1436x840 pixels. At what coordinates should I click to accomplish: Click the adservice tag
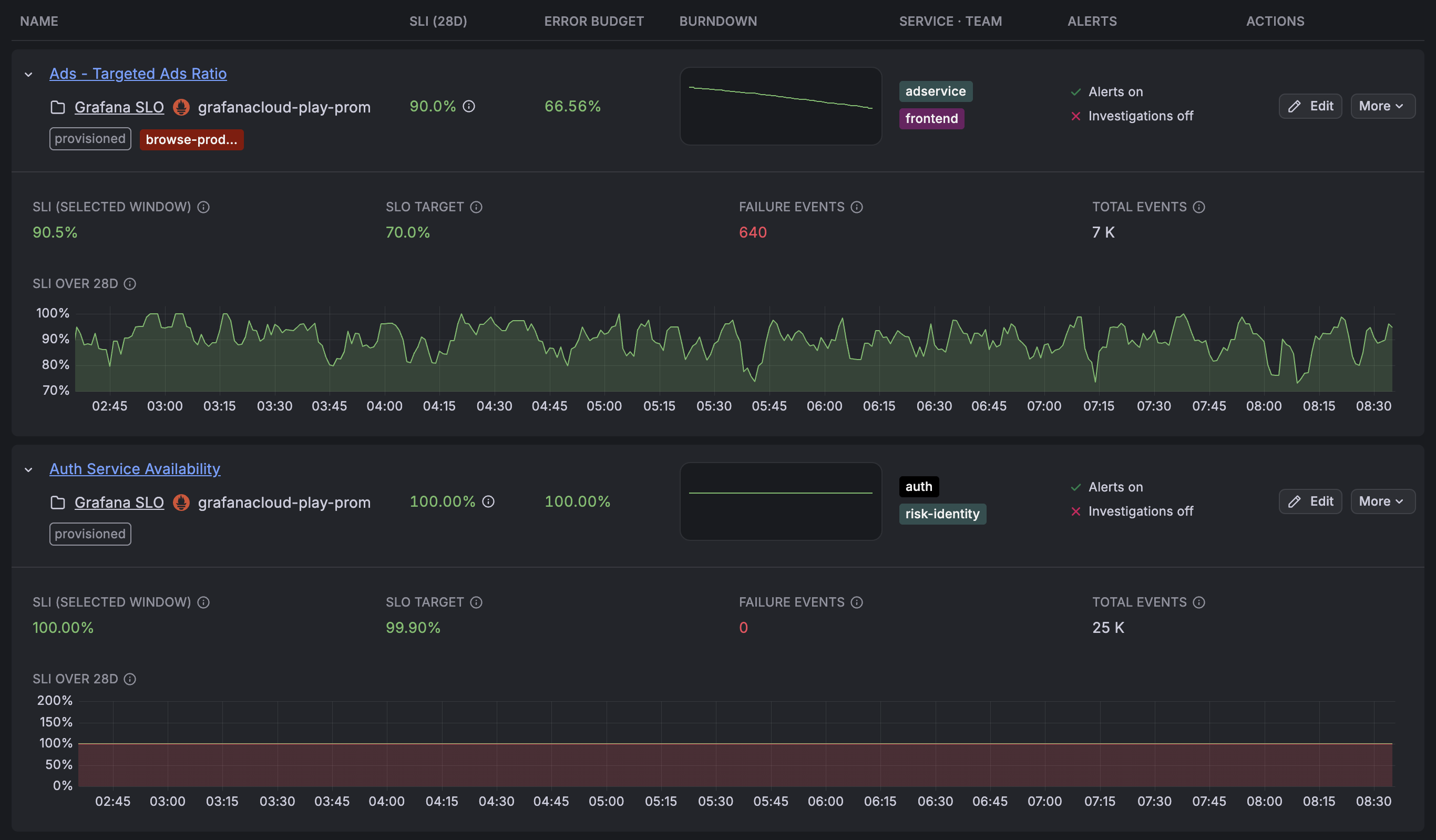pyautogui.click(x=936, y=91)
